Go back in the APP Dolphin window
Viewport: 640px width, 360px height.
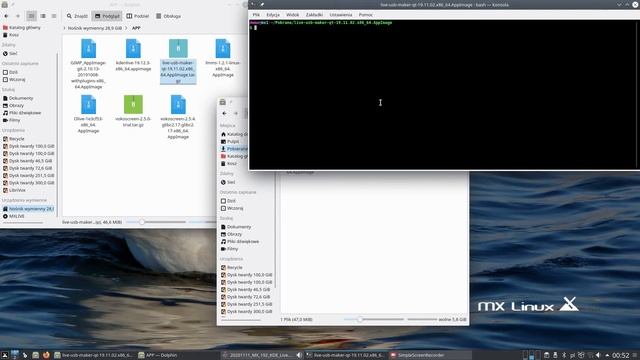click(6, 16)
